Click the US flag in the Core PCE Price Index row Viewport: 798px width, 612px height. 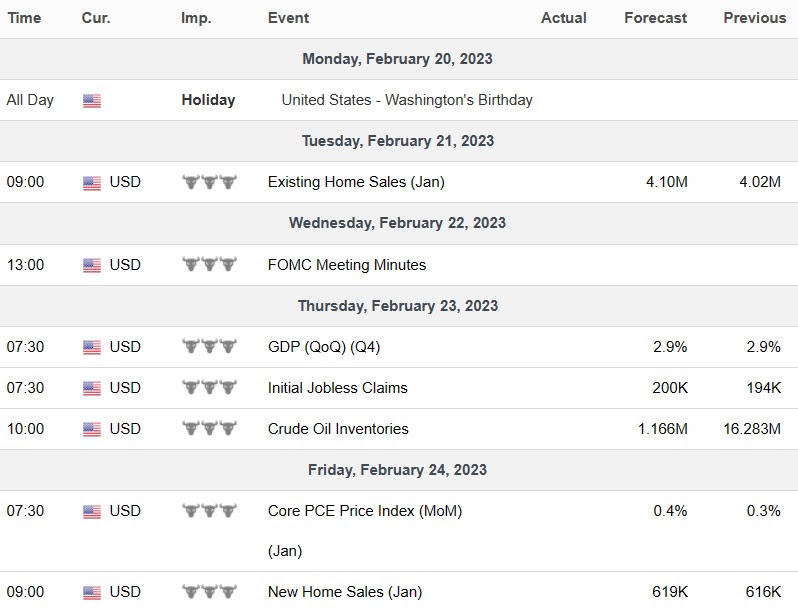(92, 511)
